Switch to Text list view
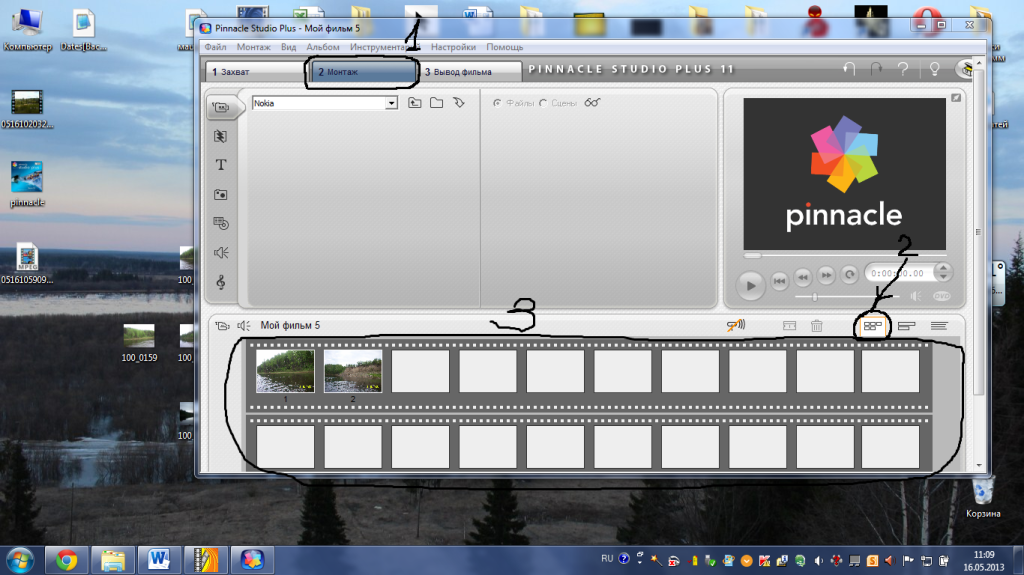Image resolution: width=1024 pixels, height=575 pixels. [939, 325]
